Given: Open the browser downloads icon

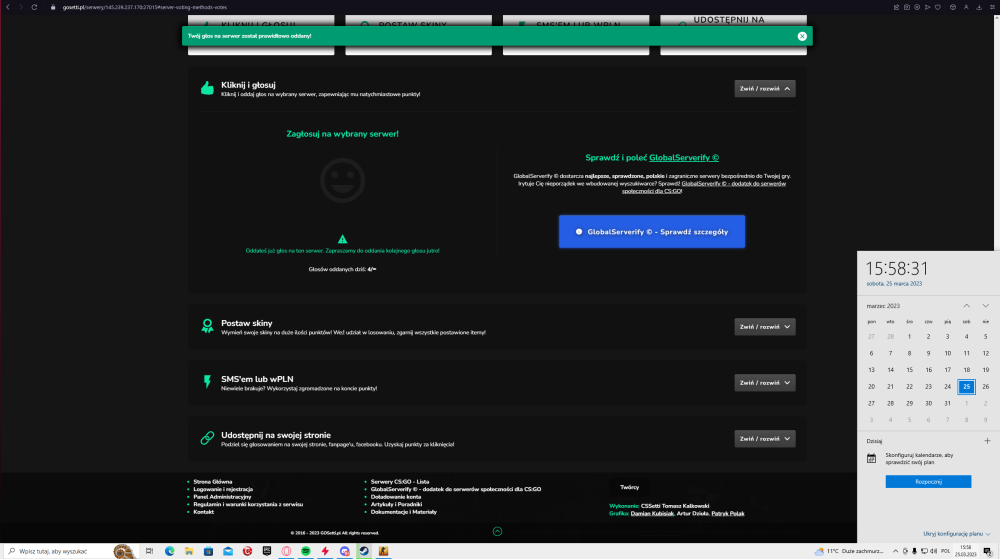Looking at the screenshot, I should [x=979, y=7].
